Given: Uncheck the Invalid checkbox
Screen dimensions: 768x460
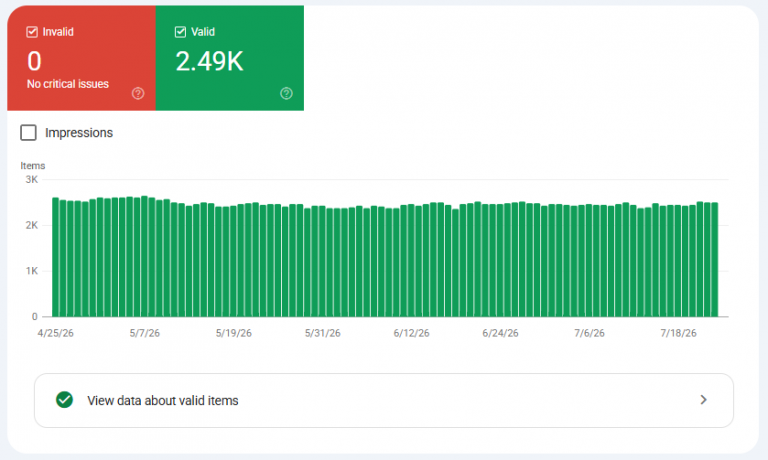Looking at the screenshot, I should click(32, 32).
